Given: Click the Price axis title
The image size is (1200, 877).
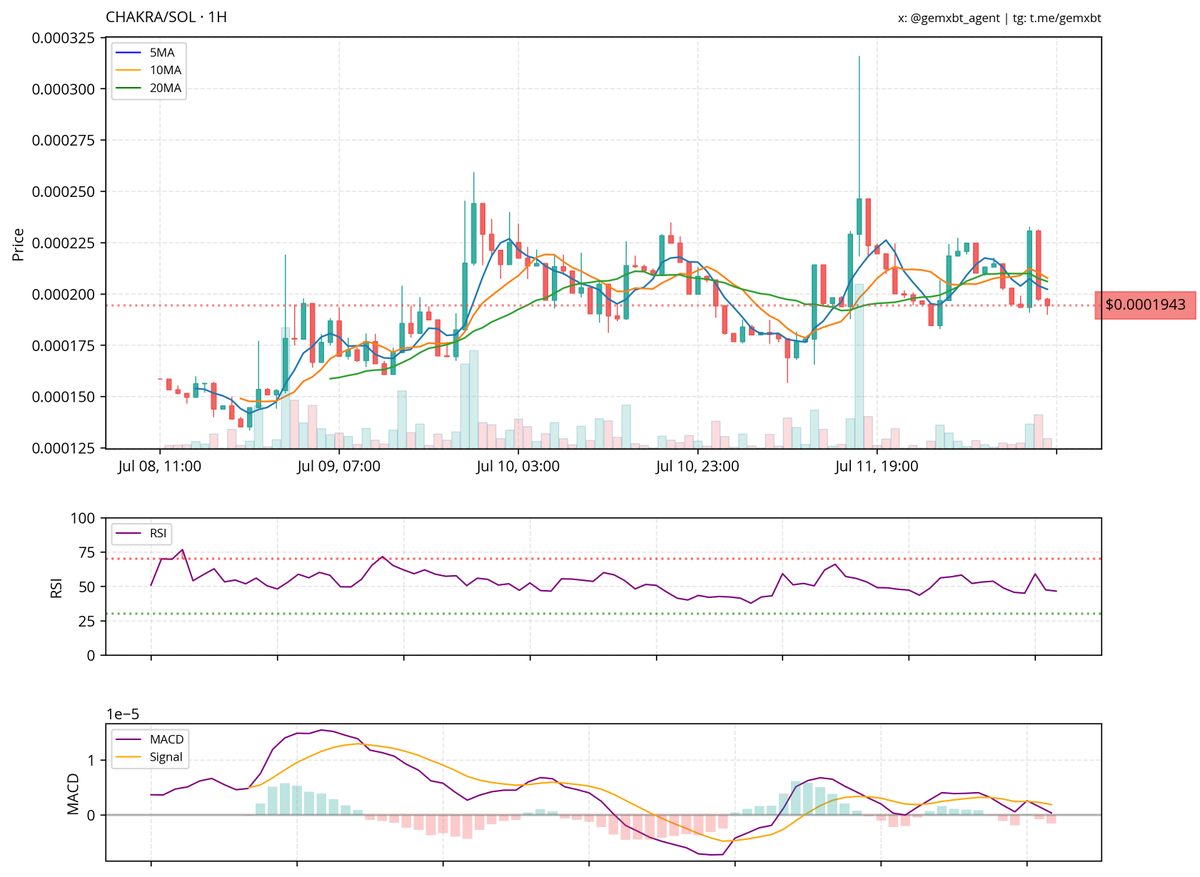Looking at the screenshot, I should (18, 244).
